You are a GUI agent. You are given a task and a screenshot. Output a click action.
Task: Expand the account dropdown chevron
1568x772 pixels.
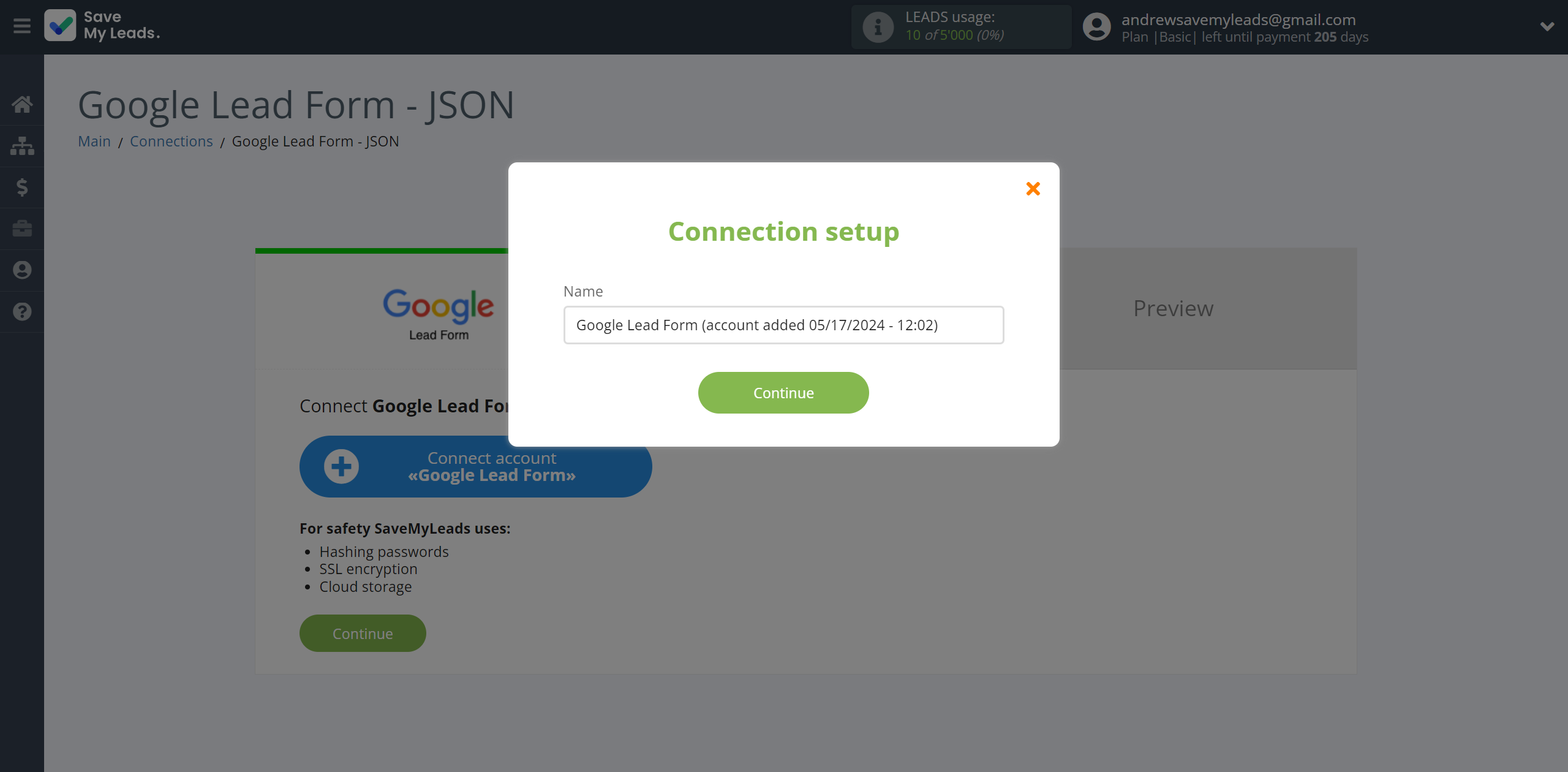(1547, 26)
